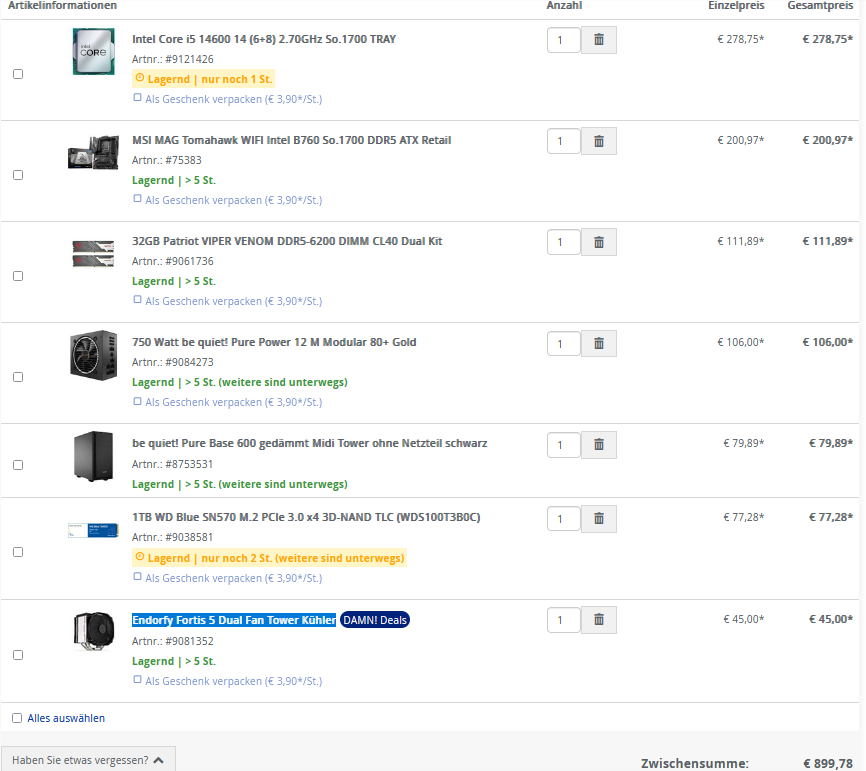
Task: Enable gift wrapping for Patriot VIPER VENOM
Action: tap(138, 300)
